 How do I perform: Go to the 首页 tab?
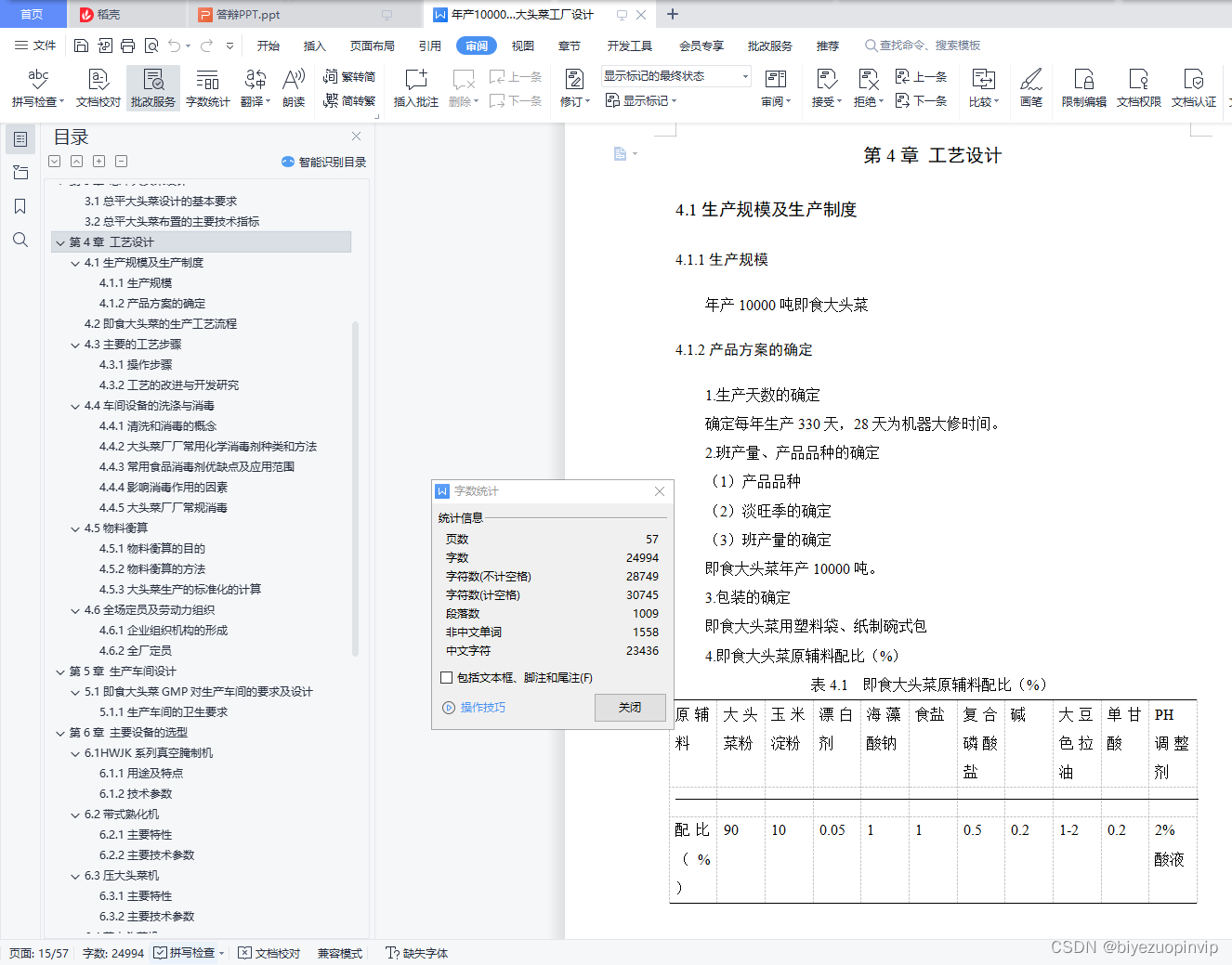pos(32,14)
